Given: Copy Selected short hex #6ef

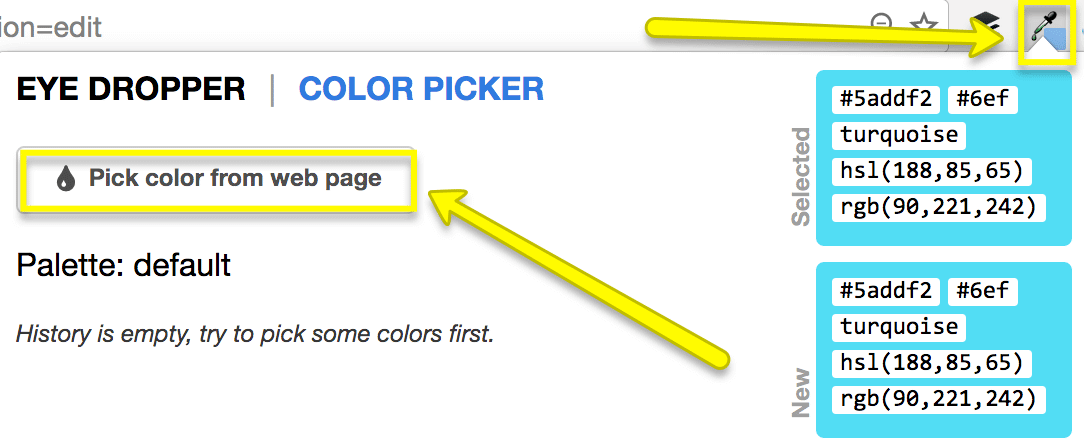Looking at the screenshot, I should tap(982, 99).
